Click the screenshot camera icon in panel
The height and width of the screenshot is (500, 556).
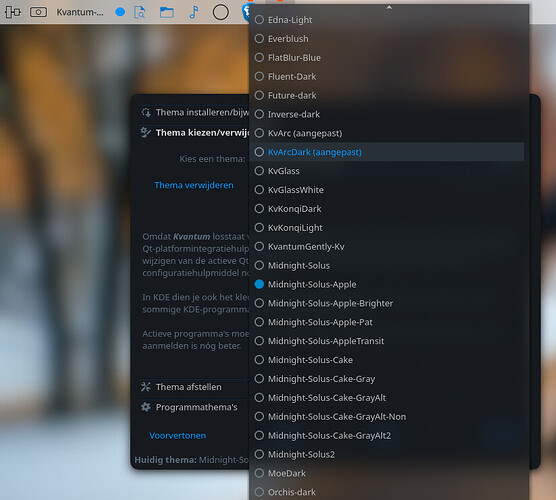tap(38, 12)
